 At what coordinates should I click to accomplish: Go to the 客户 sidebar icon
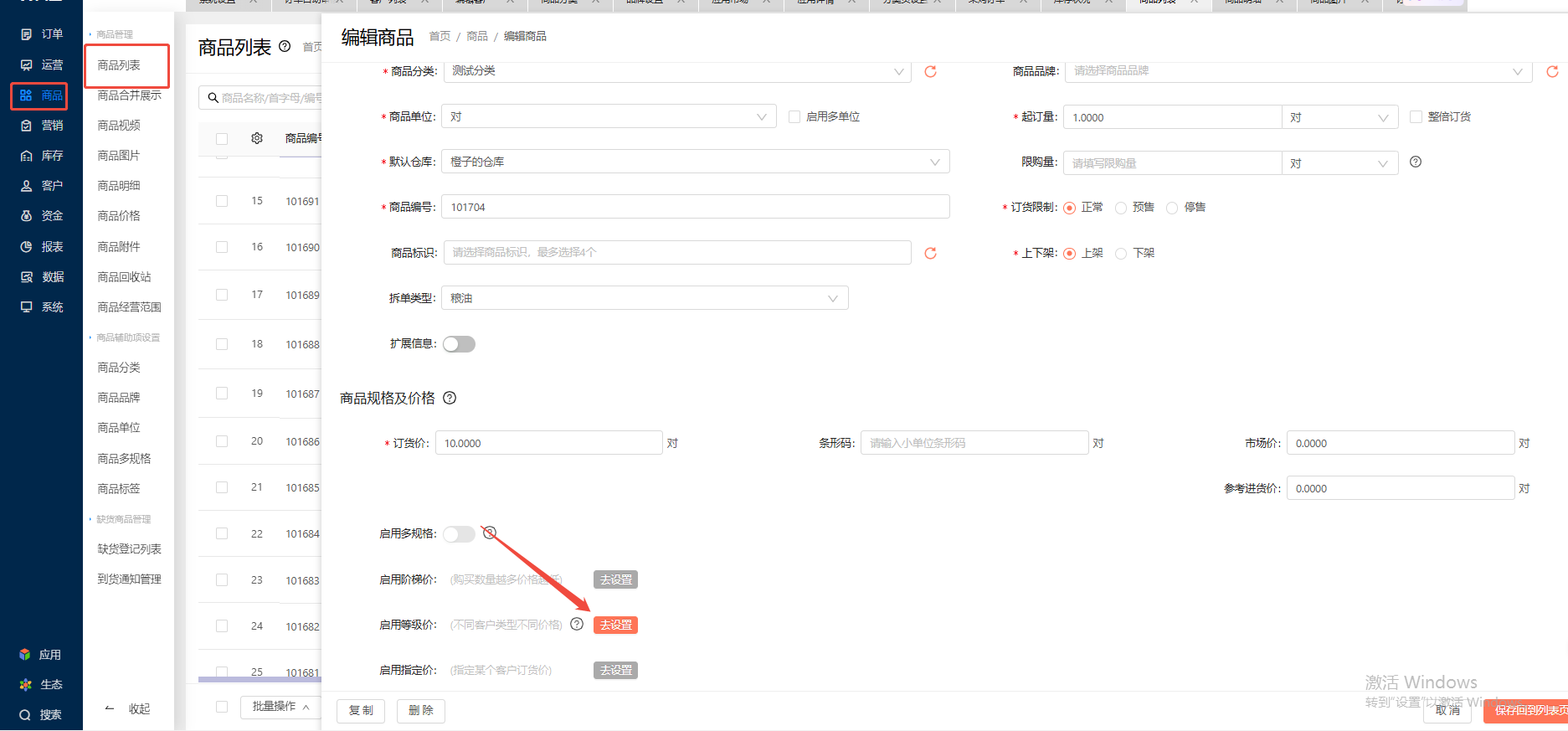[x=26, y=186]
